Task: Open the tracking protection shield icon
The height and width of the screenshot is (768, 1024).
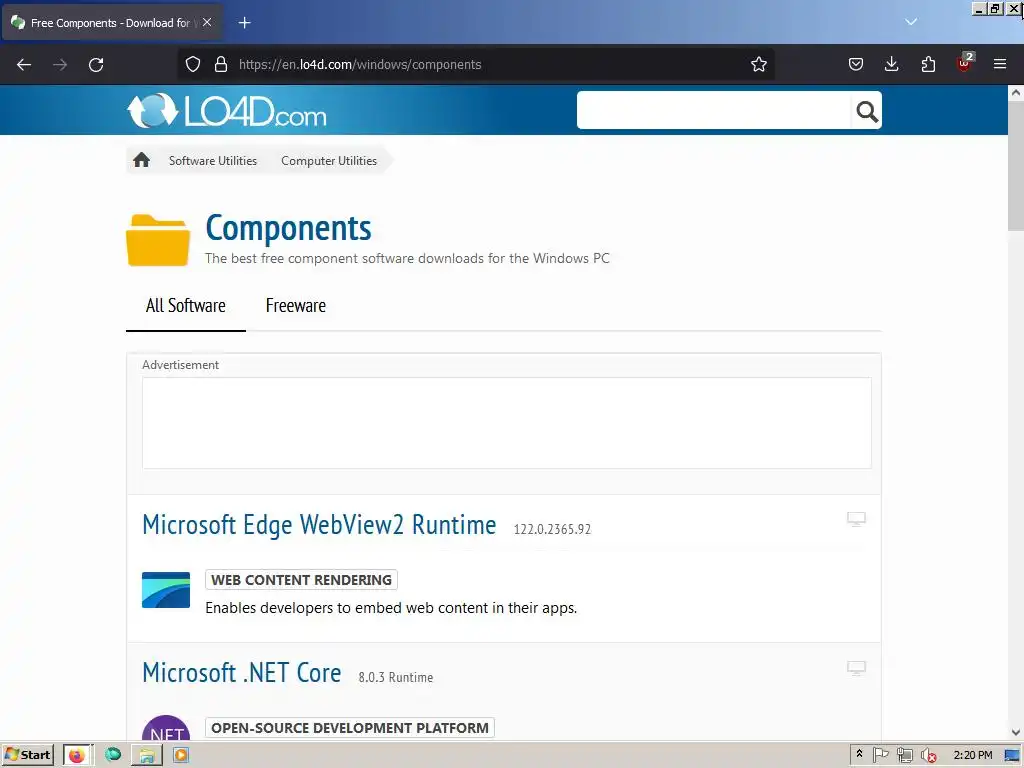Action: [x=193, y=64]
